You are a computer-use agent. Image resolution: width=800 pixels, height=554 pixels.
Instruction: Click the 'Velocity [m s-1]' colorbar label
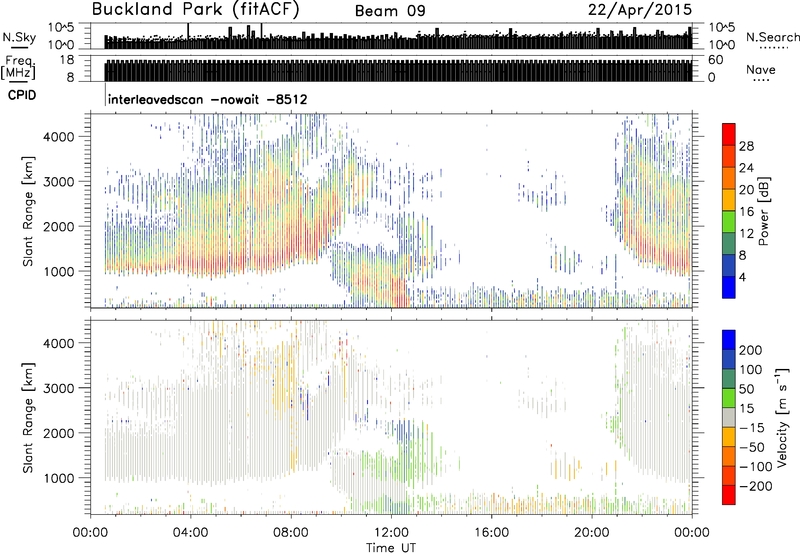coord(782,417)
